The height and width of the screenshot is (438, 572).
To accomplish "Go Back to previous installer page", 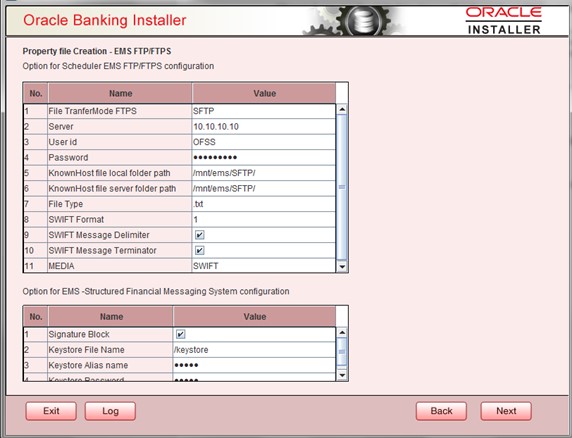I will [441, 411].
